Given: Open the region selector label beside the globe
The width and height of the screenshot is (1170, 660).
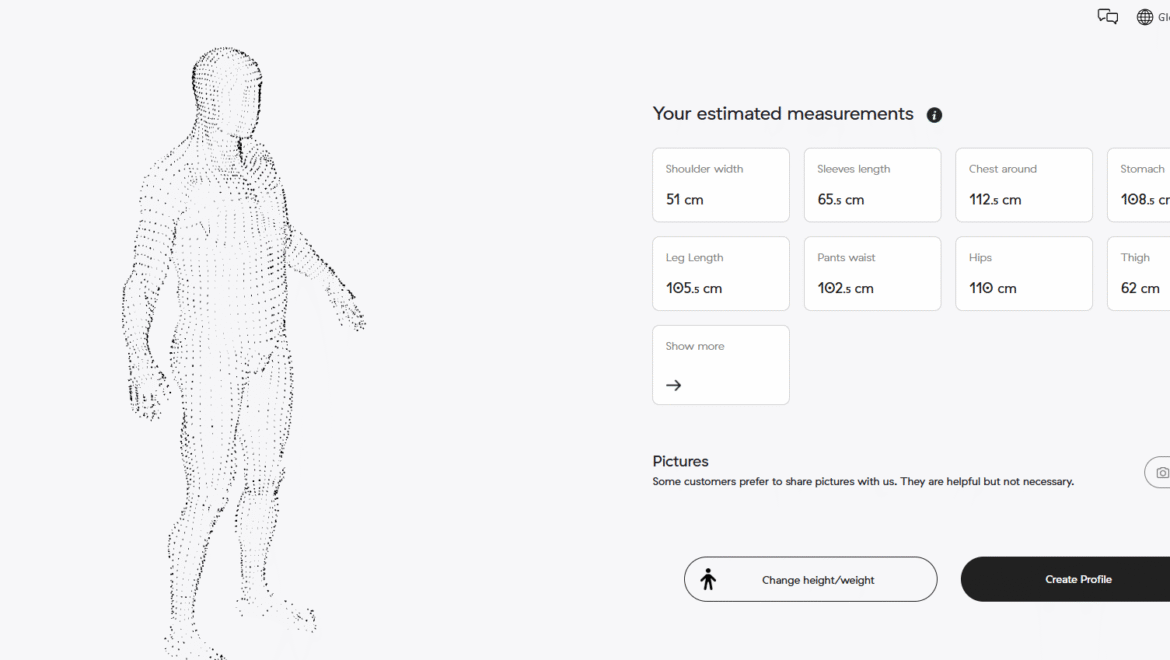Looking at the screenshot, I should (x=1163, y=17).
